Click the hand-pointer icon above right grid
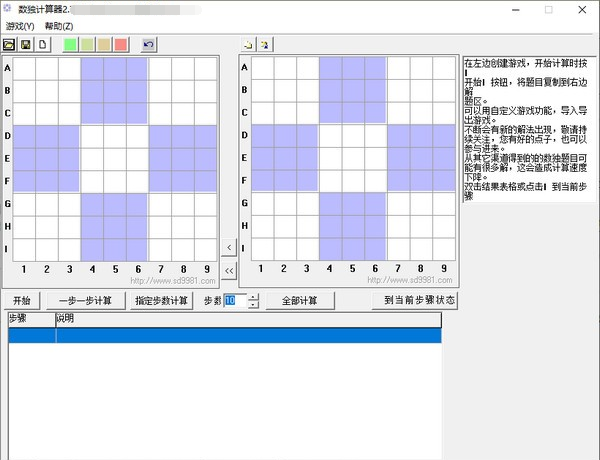The height and width of the screenshot is (460, 600). pyautogui.click(x=248, y=44)
